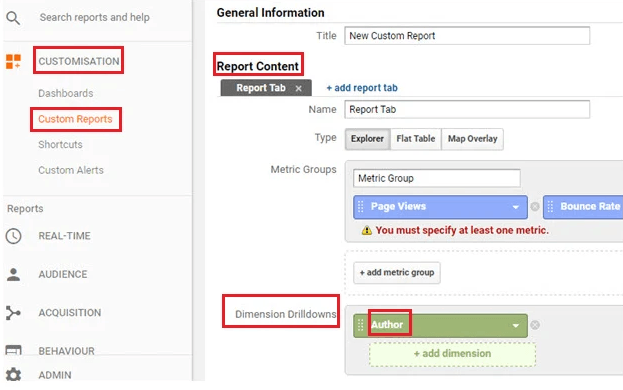The image size is (623, 390).
Task: Select the Explorer report type
Action: pos(368,139)
